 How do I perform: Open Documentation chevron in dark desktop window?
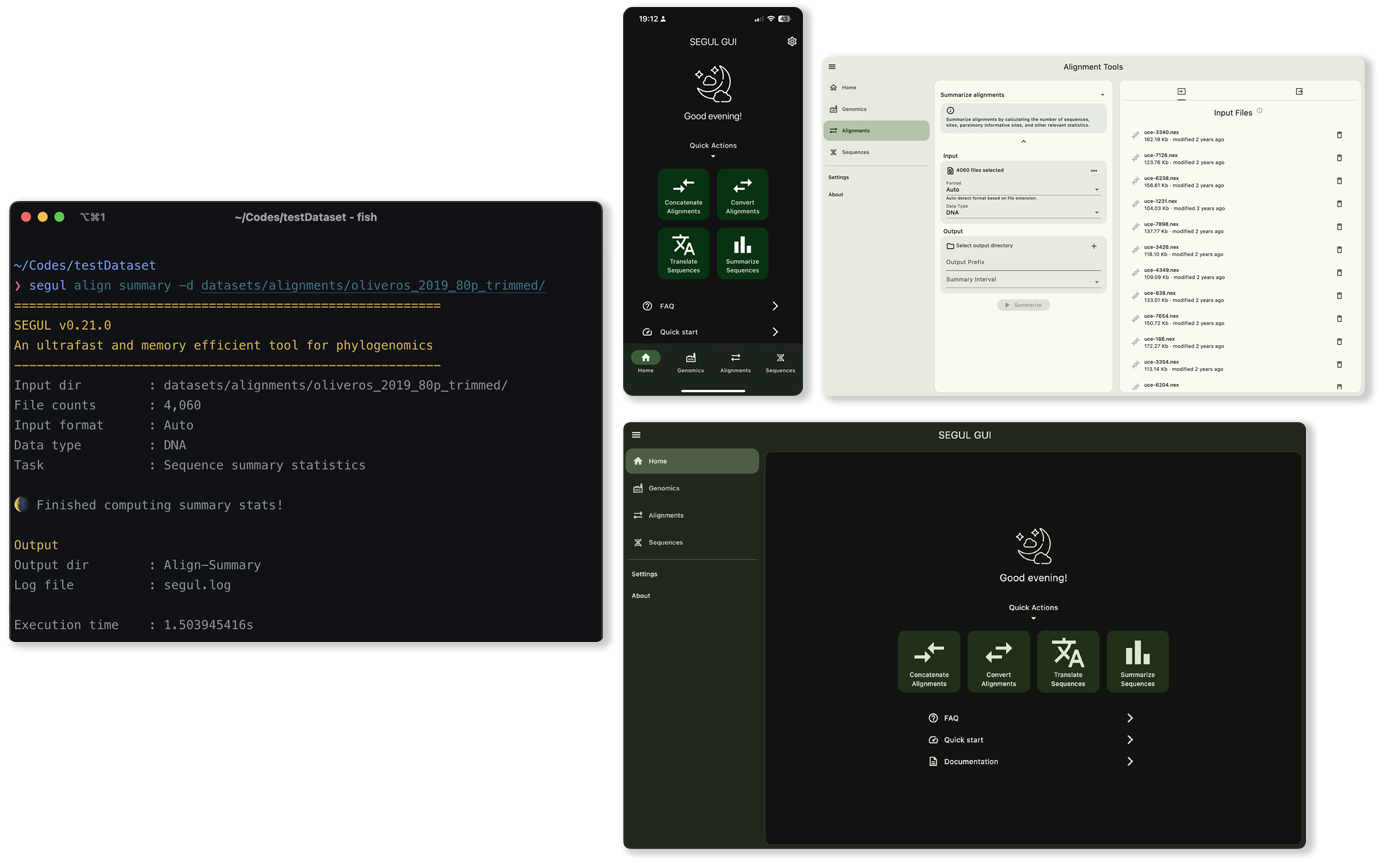pos(1130,762)
